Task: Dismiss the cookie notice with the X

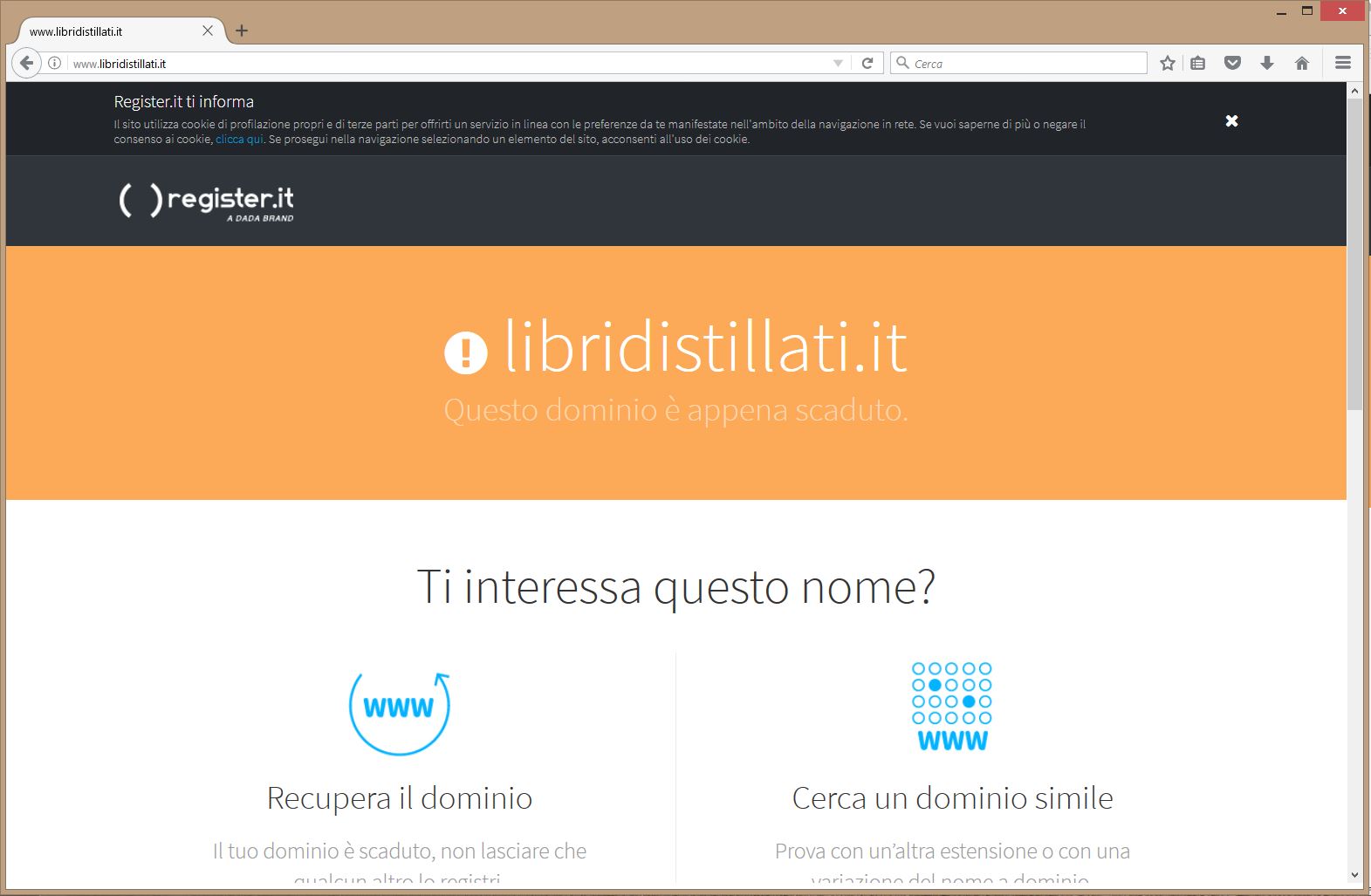Action: tap(1231, 120)
